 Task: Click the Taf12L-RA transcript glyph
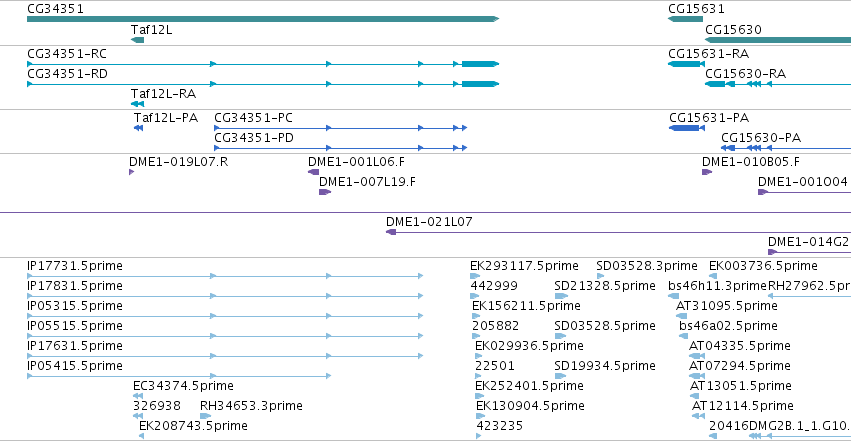tap(137, 104)
